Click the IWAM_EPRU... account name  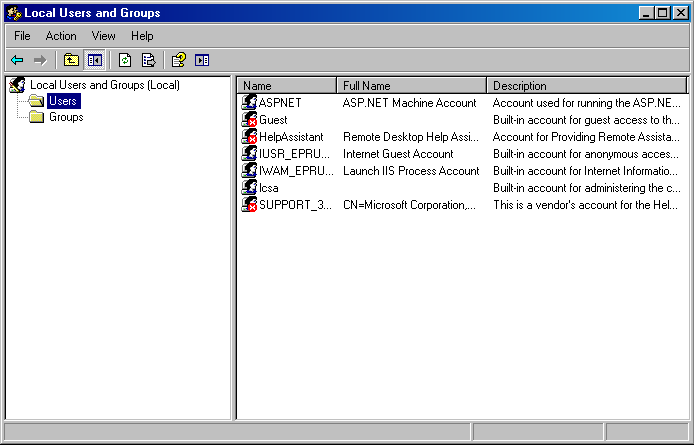pos(296,171)
